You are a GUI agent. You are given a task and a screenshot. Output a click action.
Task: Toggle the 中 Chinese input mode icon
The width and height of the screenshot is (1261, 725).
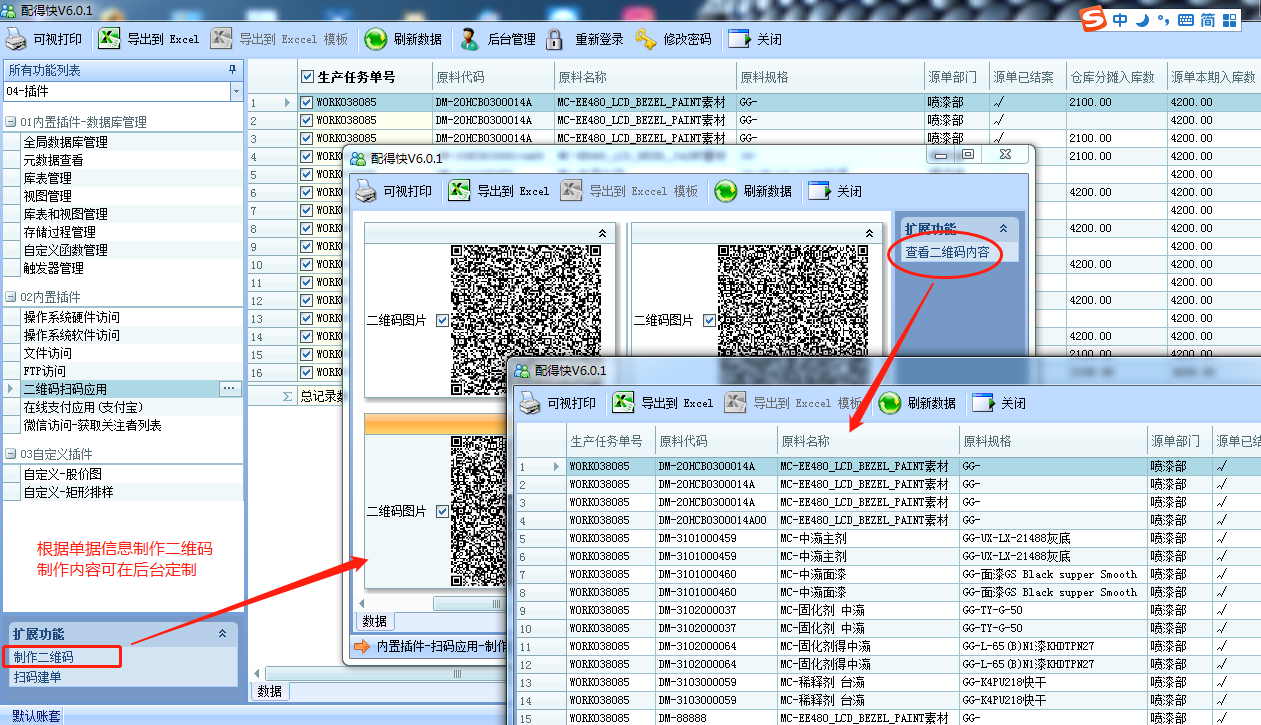pos(1120,19)
